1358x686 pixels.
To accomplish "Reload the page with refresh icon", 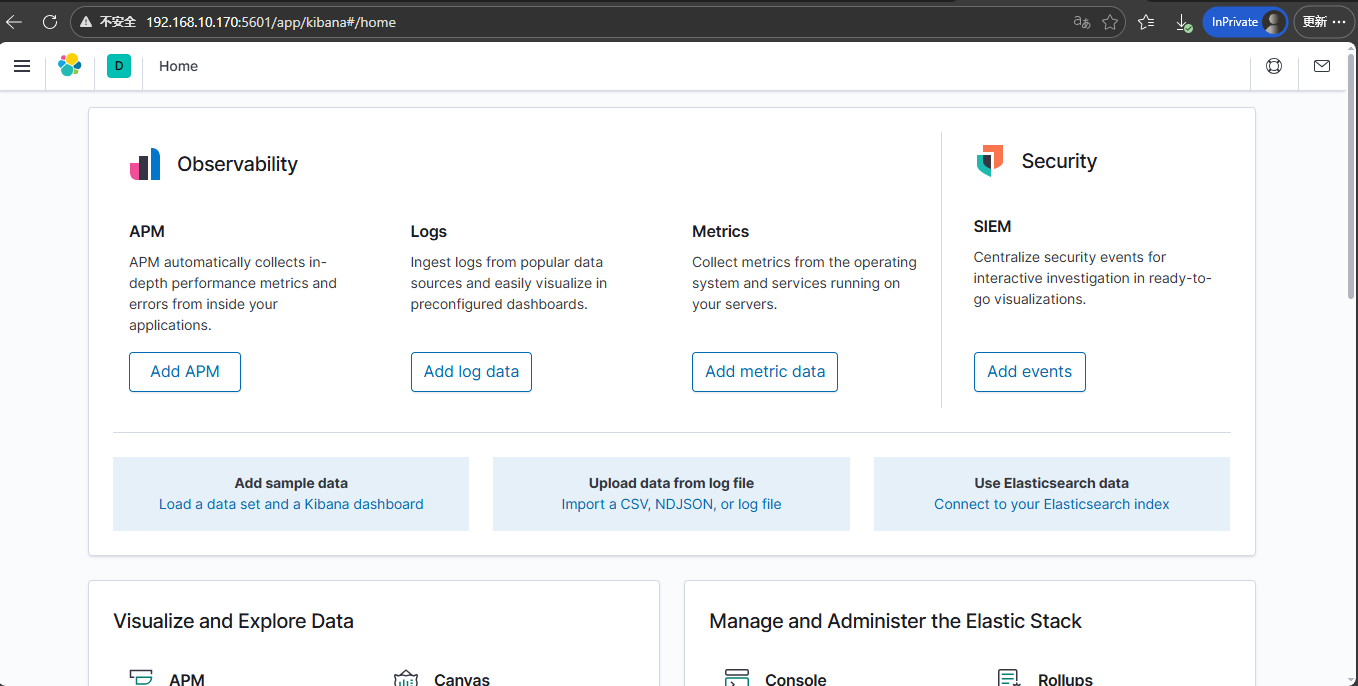I will (49, 21).
